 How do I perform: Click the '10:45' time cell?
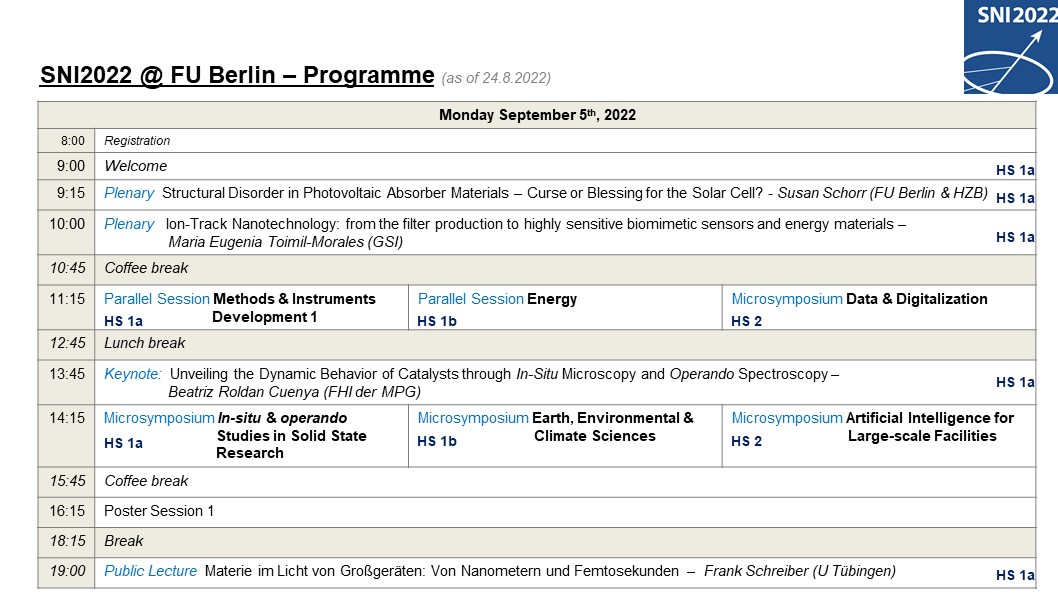67,268
